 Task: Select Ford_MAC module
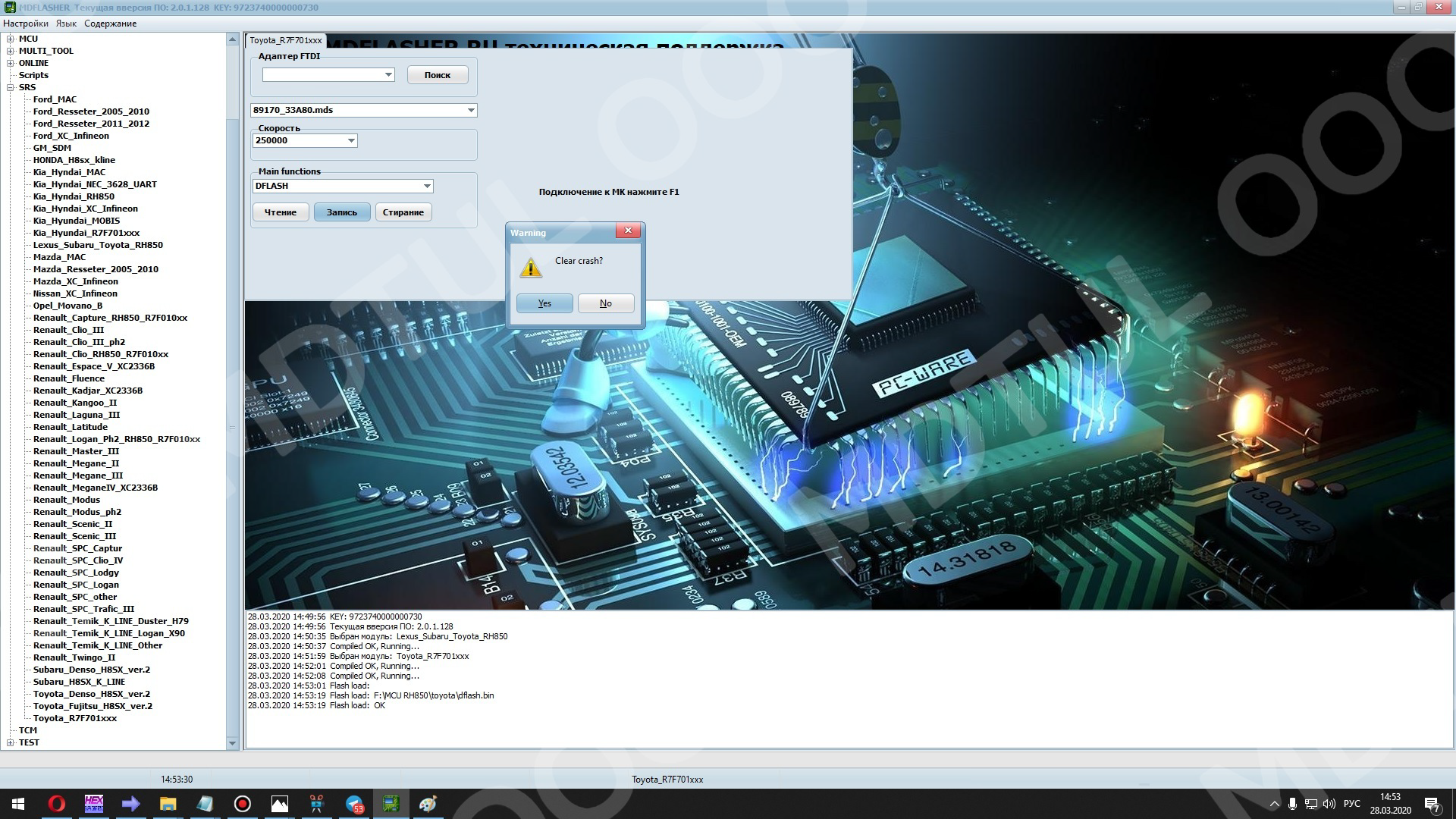[55, 99]
